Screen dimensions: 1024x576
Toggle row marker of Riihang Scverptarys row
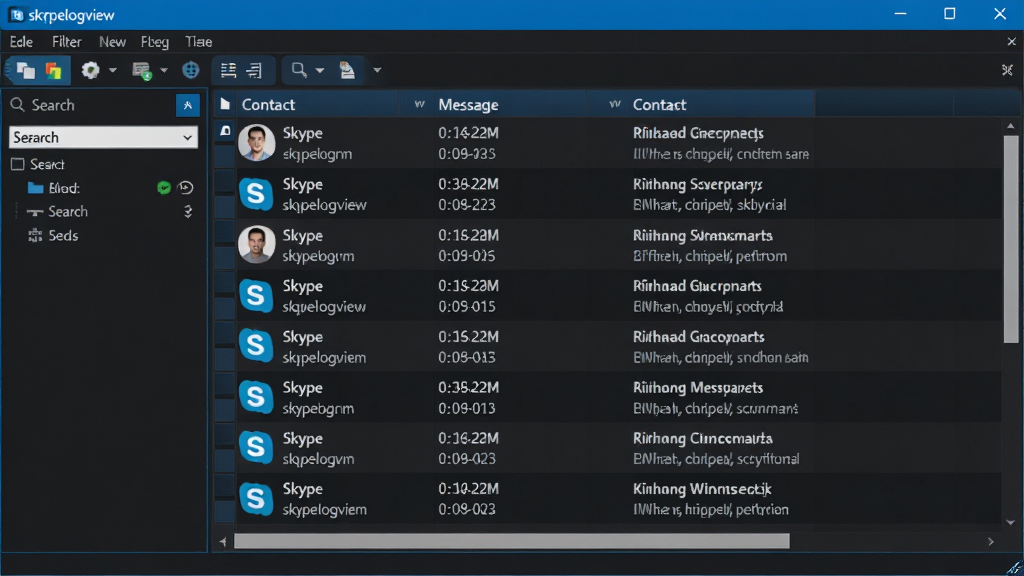[225, 183]
